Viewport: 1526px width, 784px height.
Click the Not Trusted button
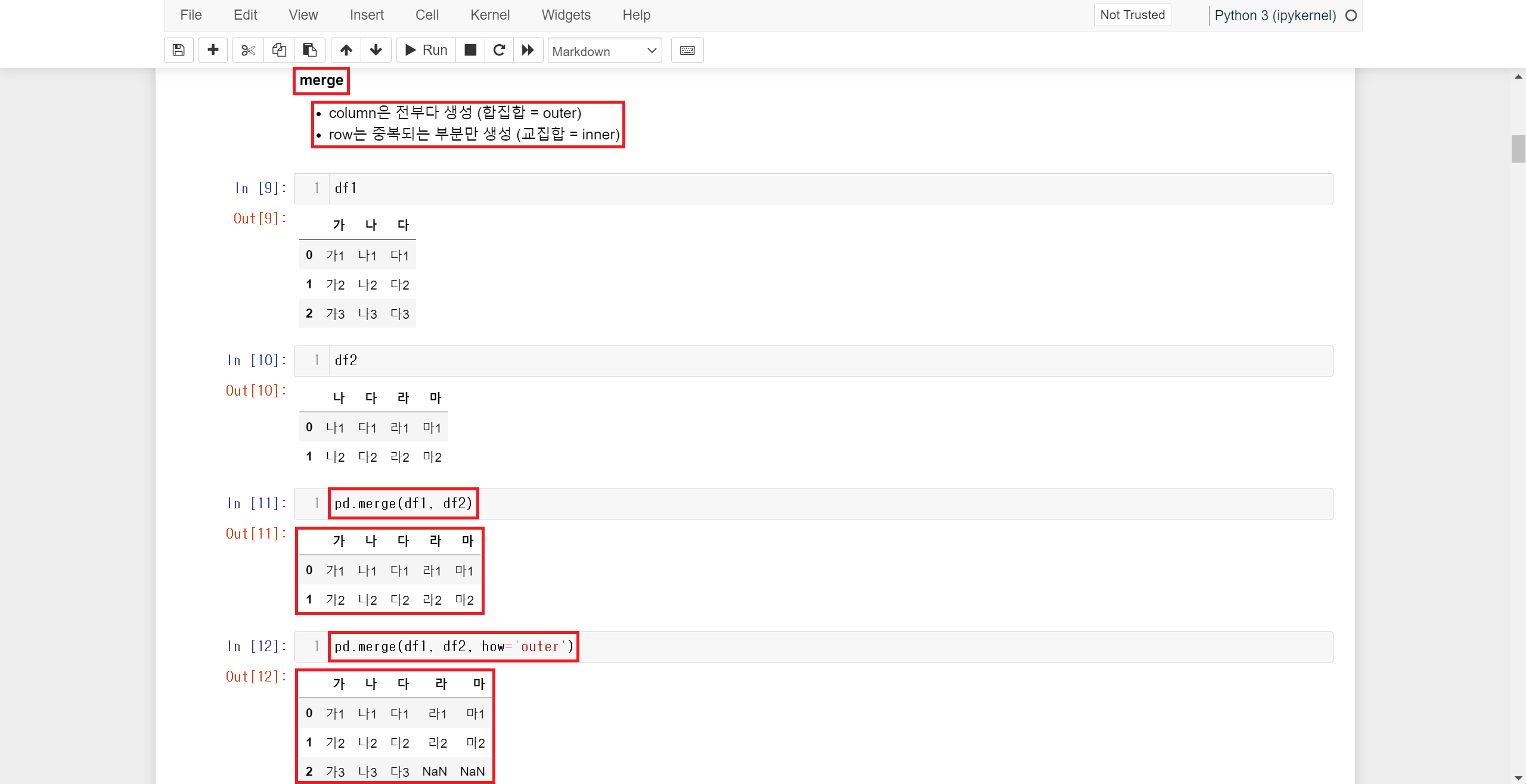[1132, 15]
